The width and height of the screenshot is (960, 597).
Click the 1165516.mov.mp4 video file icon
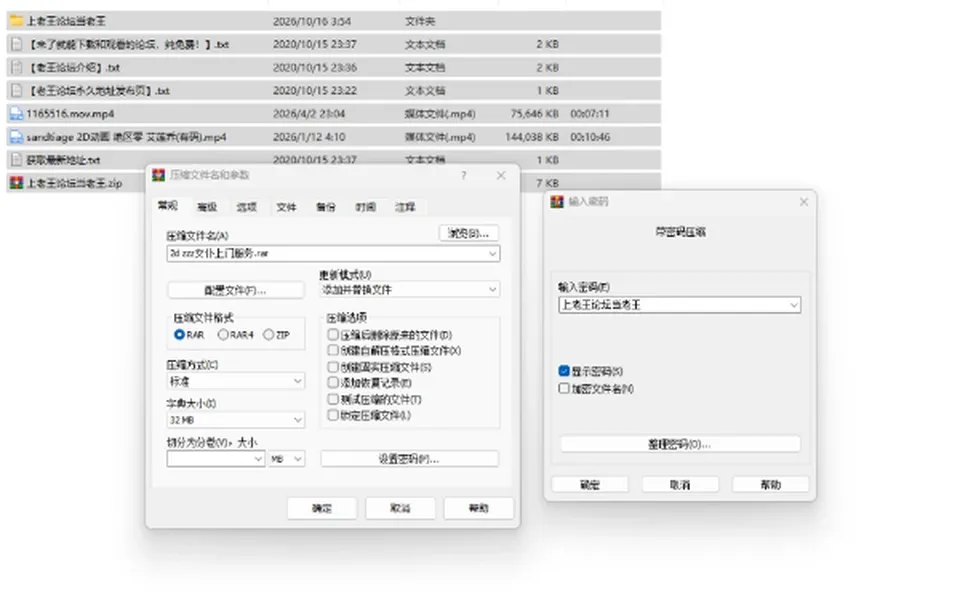[17, 114]
